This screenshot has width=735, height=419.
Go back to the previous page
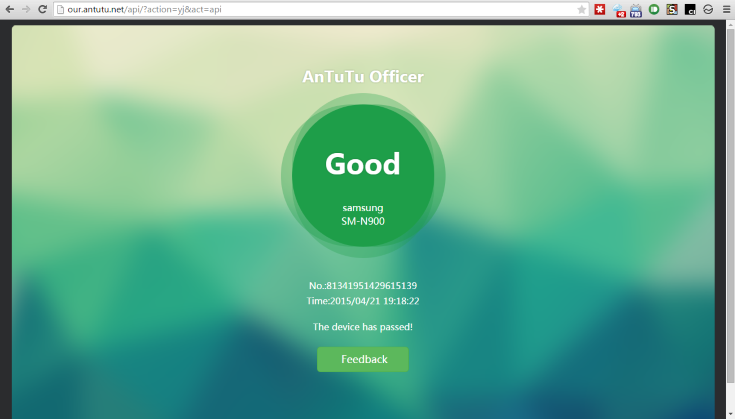[9, 9]
